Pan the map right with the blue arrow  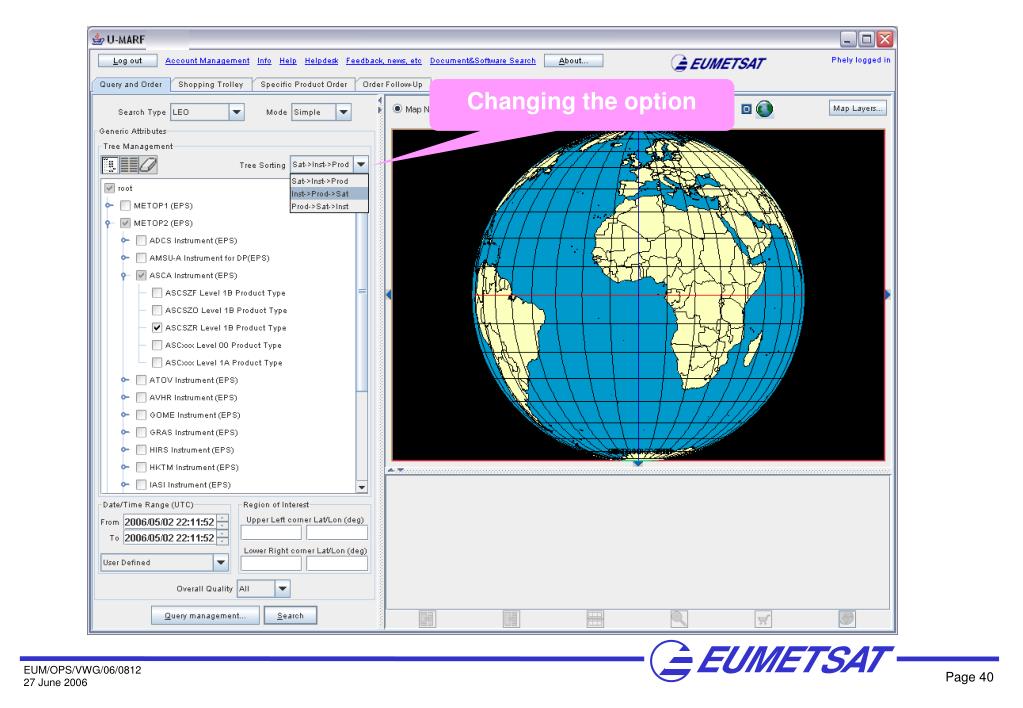click(887, 295)
